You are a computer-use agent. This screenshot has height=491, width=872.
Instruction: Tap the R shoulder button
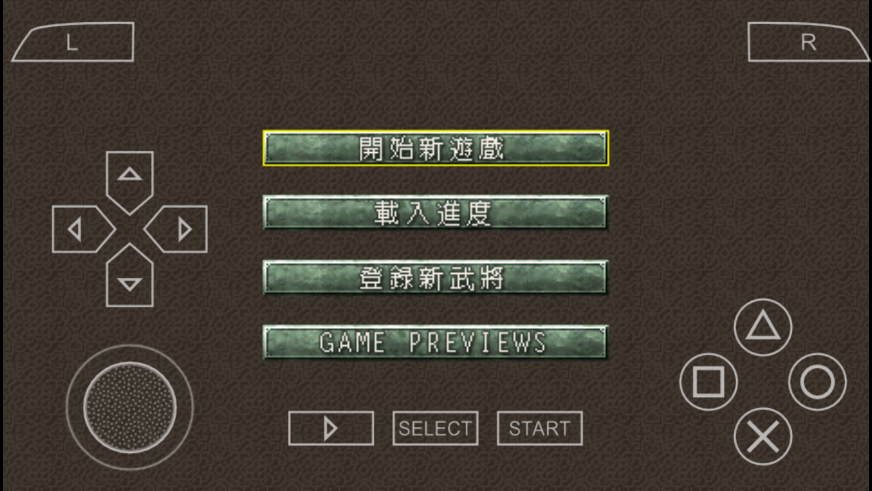point(808,42)
